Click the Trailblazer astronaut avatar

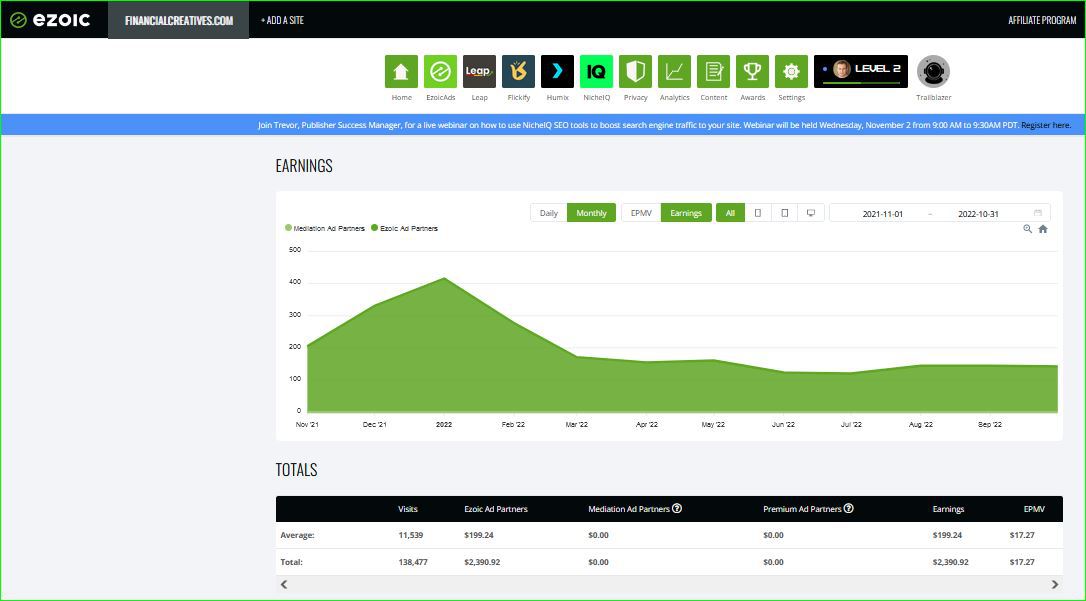[934, 71]
